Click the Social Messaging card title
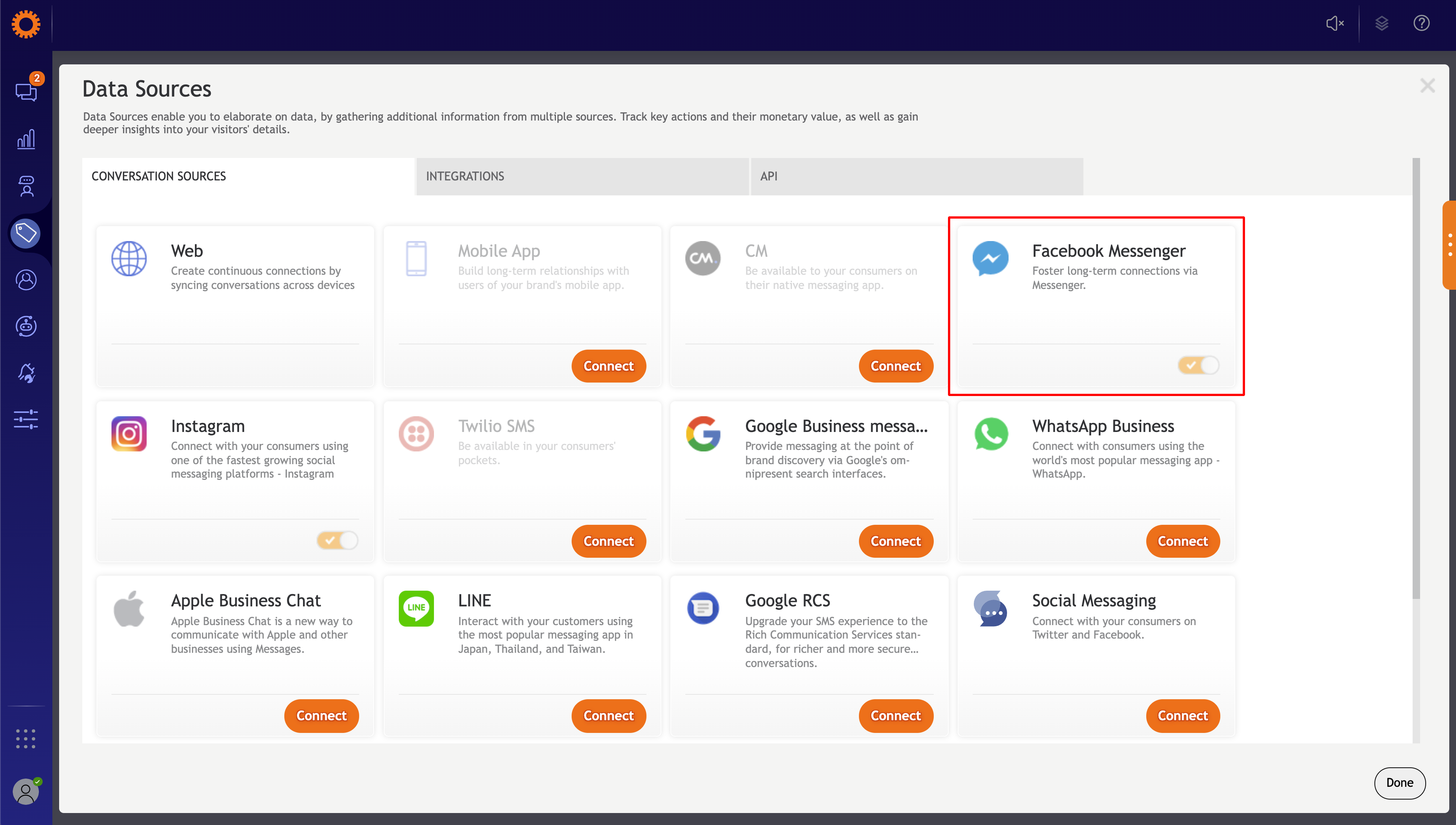Screen dimensions: 1456x825 pyautogui.click(x=1094, y=600)
